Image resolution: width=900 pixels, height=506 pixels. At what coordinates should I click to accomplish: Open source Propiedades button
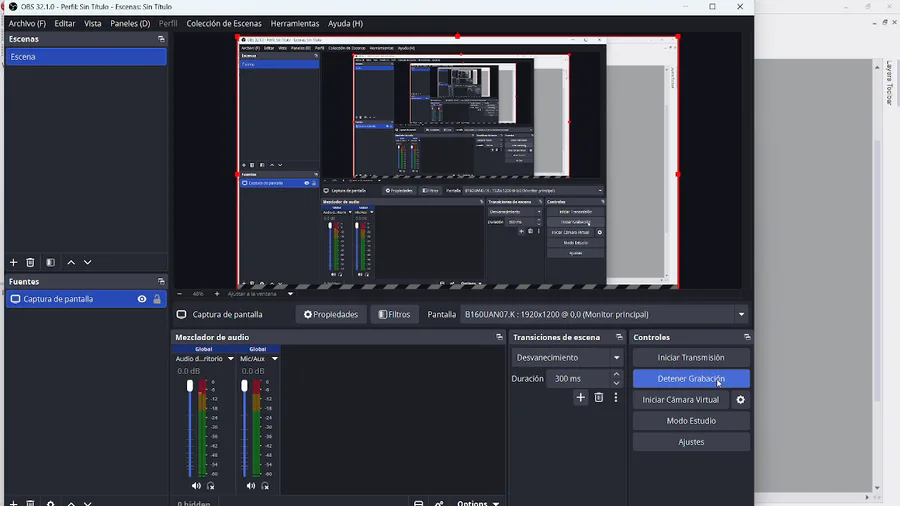331,314
